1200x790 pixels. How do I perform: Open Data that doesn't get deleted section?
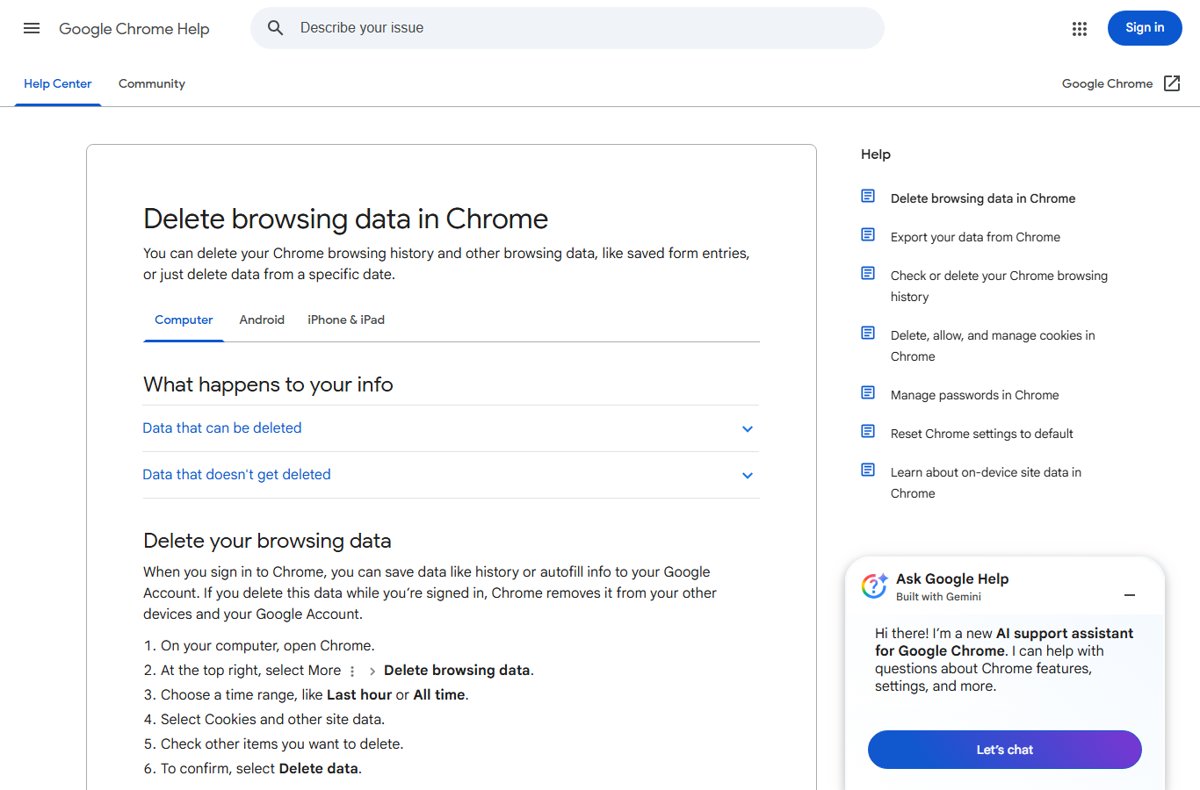click(451, 475)
